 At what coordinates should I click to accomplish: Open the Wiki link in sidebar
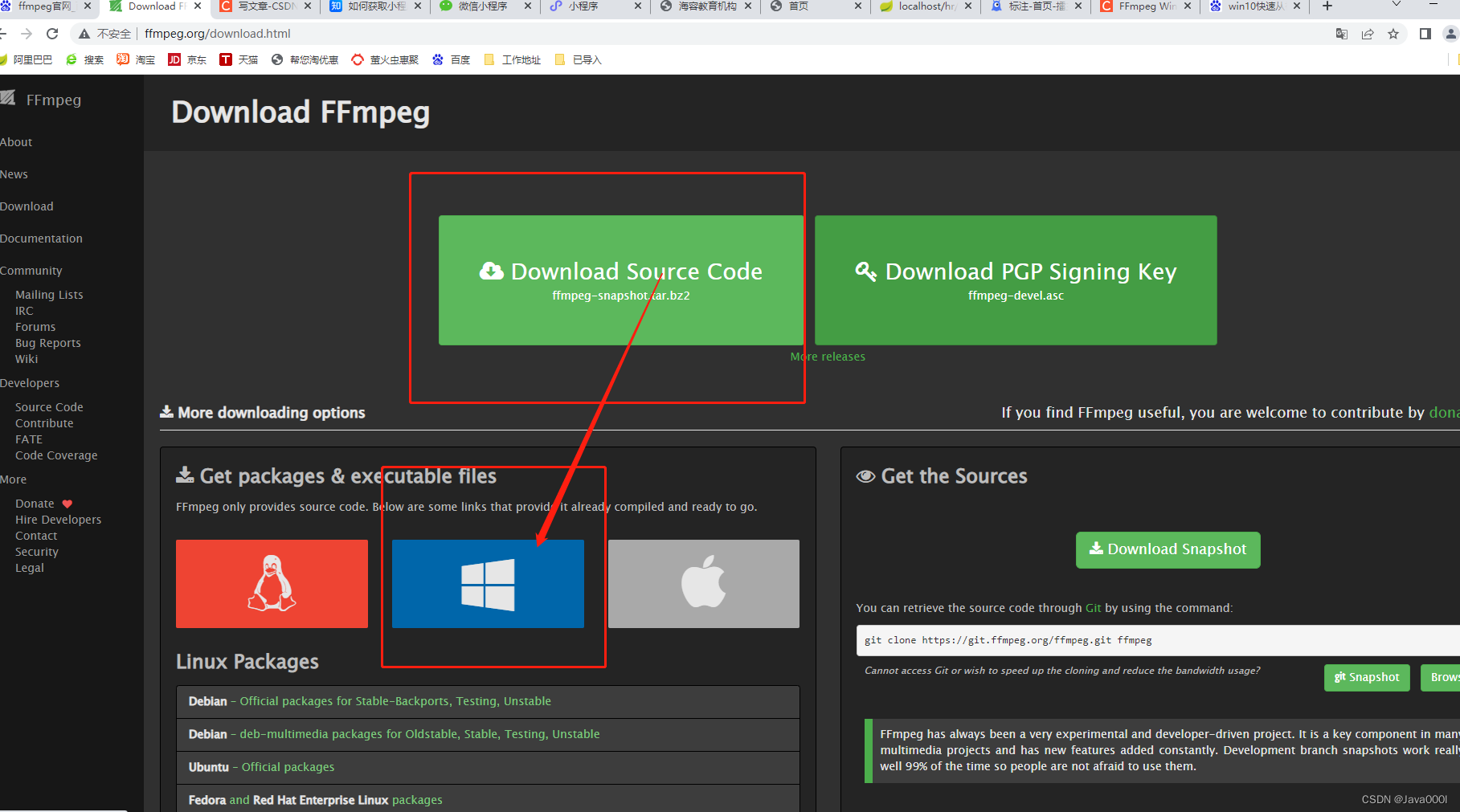pyautogui.click(x=27, y=359)
